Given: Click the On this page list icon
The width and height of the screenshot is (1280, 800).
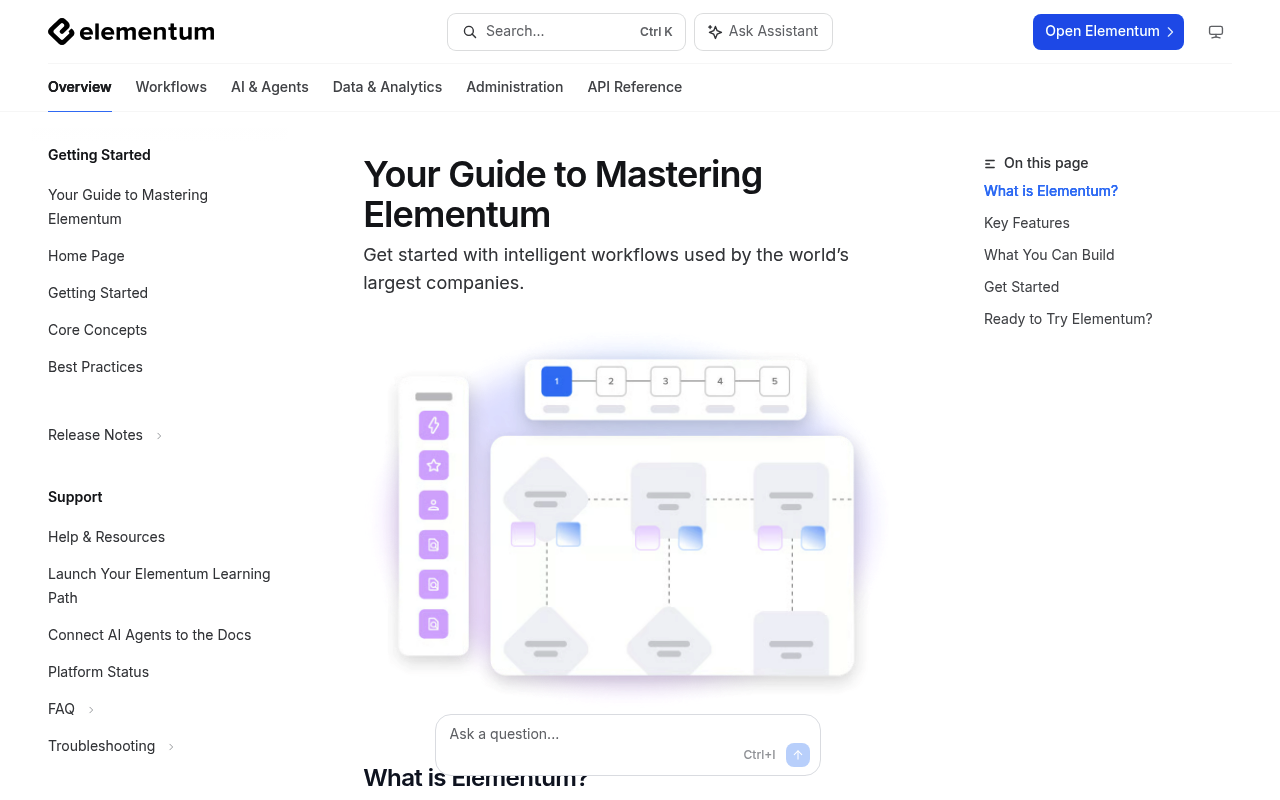Looking at the screenshot, I should pyautogui.click(x=990, y=163).
